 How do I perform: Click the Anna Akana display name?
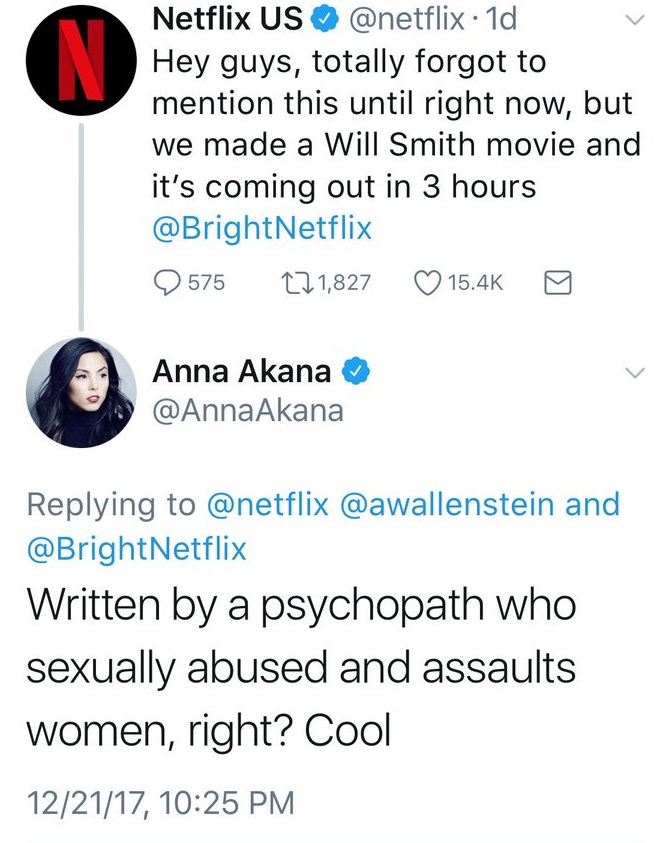(x=241, y=372)
